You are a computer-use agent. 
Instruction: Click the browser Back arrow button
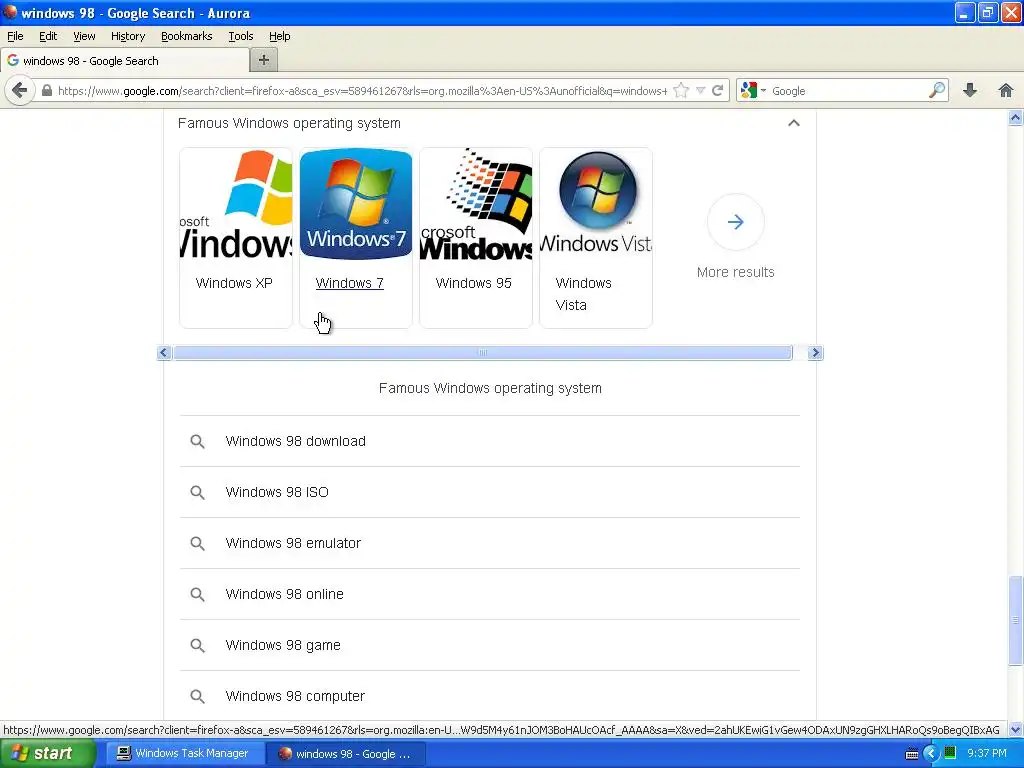click(x=20, y=90)
